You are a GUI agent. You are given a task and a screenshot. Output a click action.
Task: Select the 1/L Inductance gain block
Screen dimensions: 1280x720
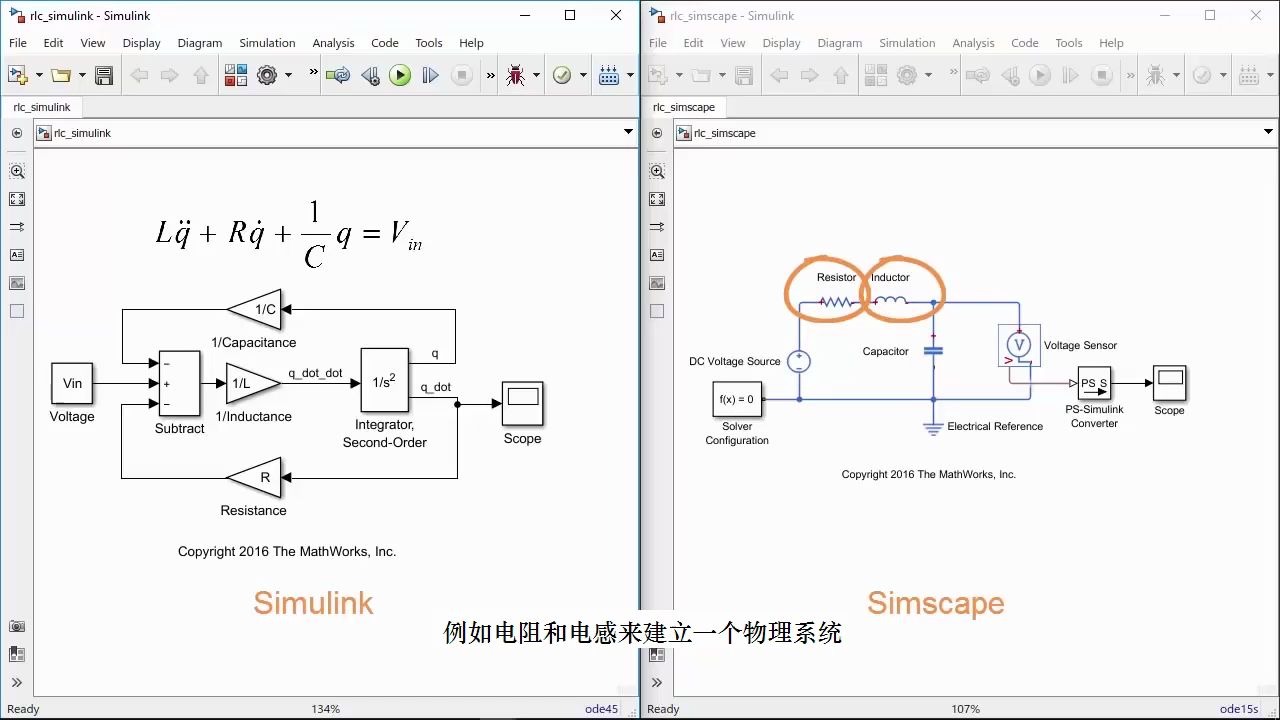254,383
